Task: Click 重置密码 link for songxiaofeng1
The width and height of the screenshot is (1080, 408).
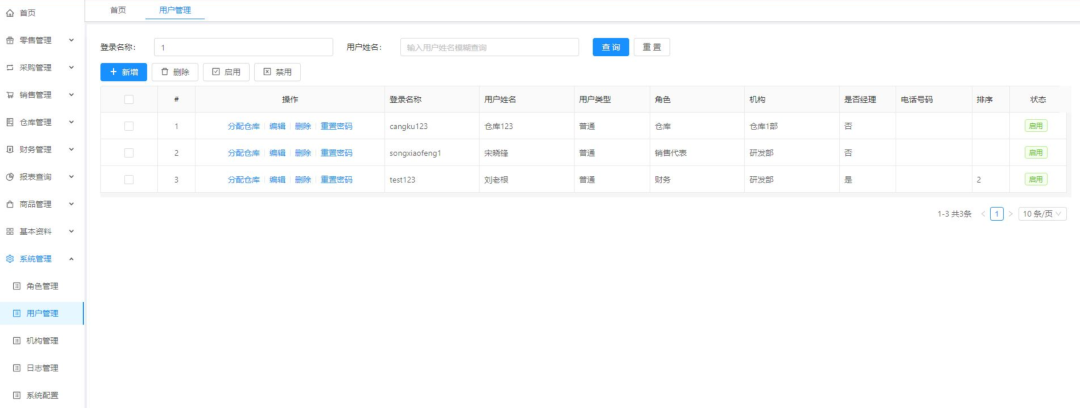Action: 336,153
